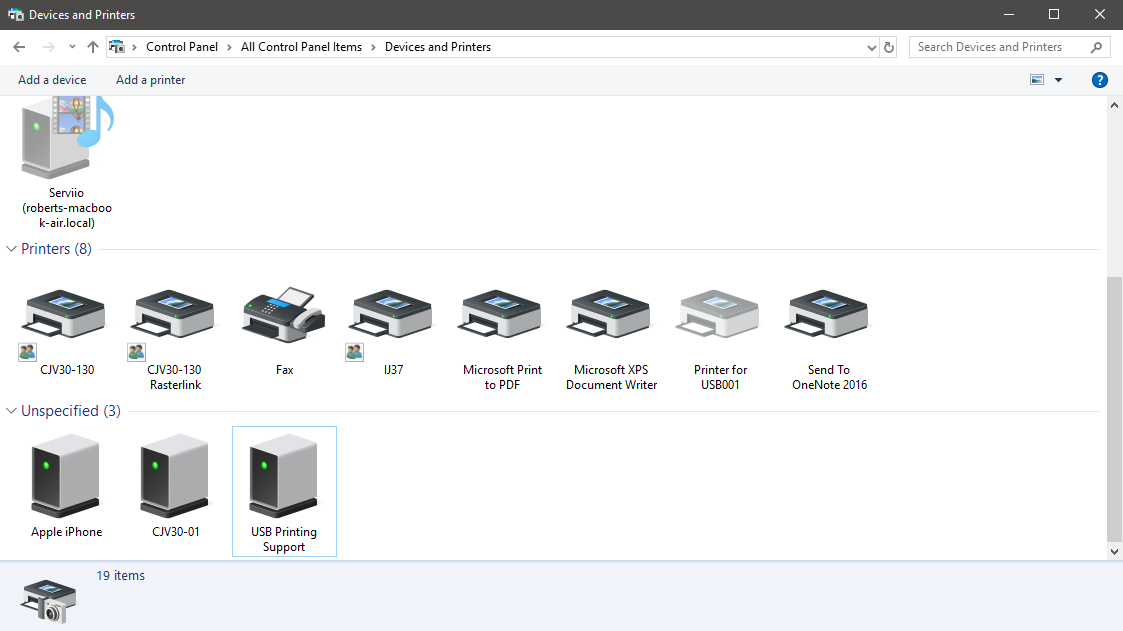Viewport: 1123px width, 631px height.
Task: Click the Refresh button in address bar
Action: 889,47
